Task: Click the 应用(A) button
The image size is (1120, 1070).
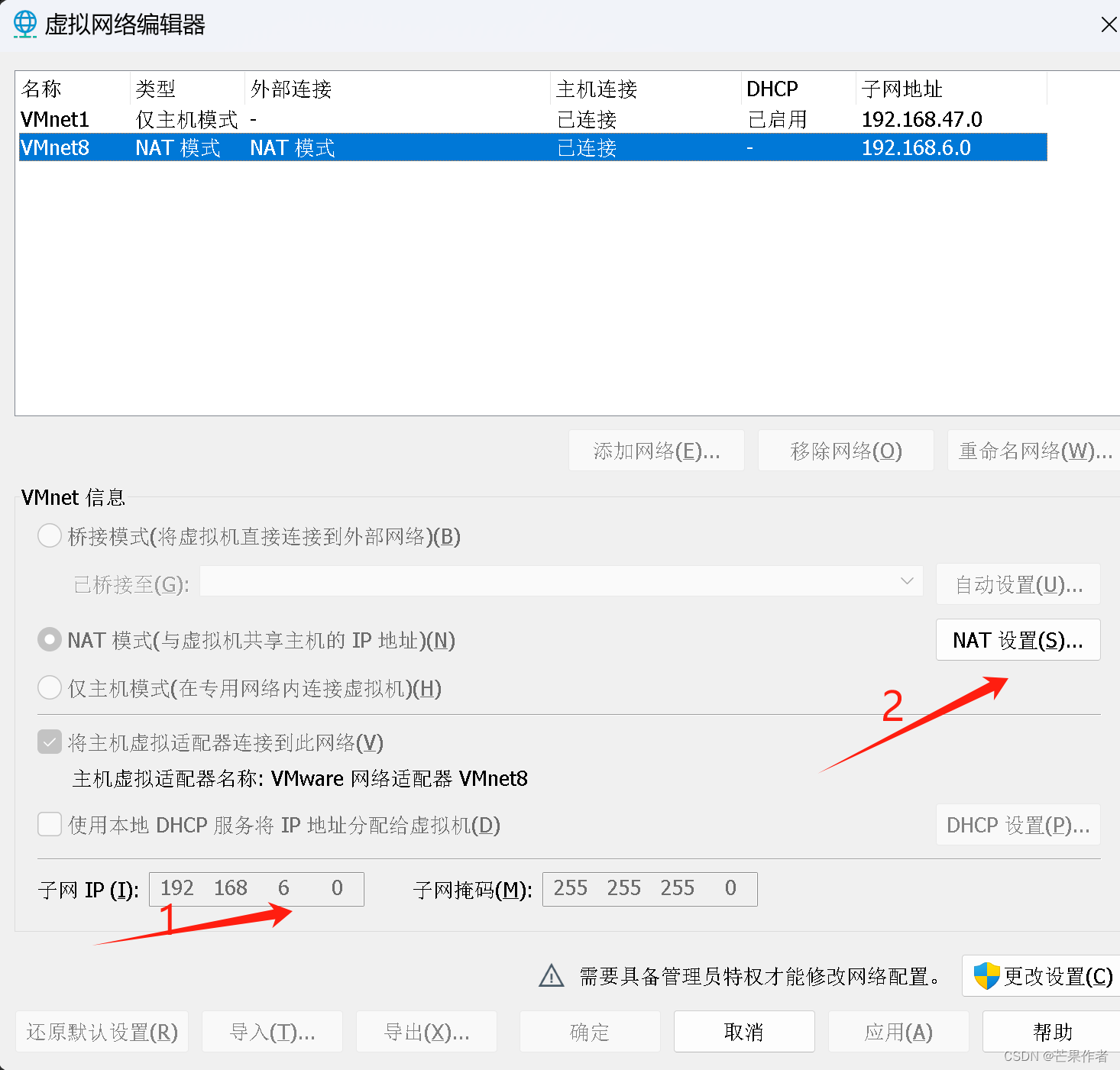Action: coord(898,1032)
